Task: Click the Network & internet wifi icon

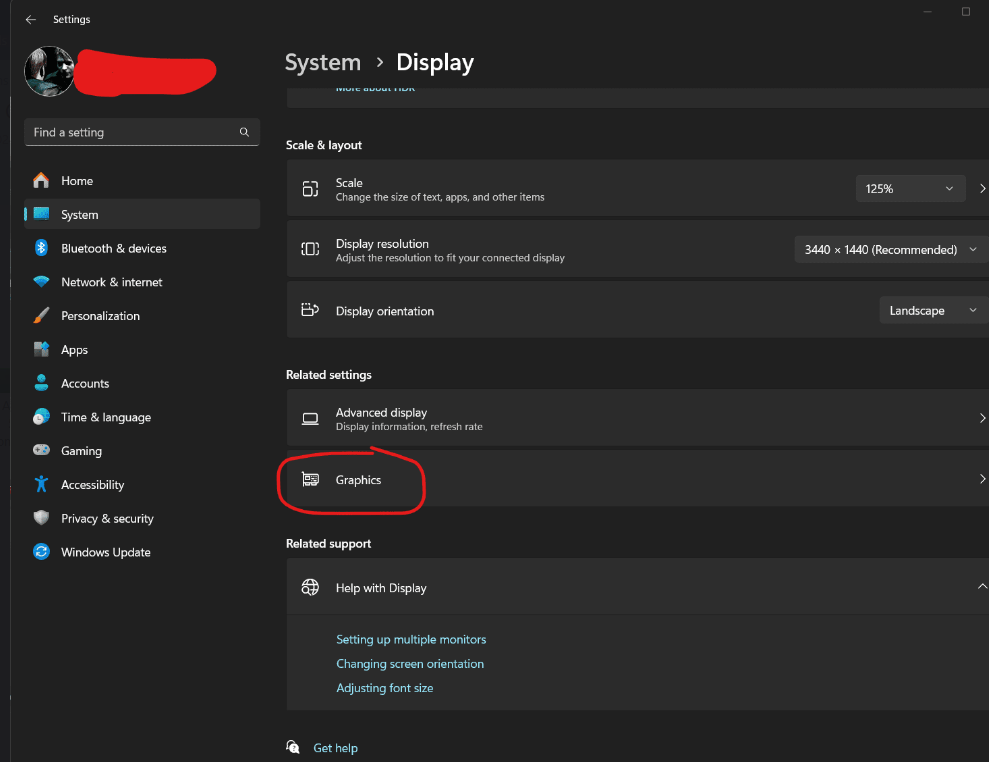Action: tap(41, 282)
